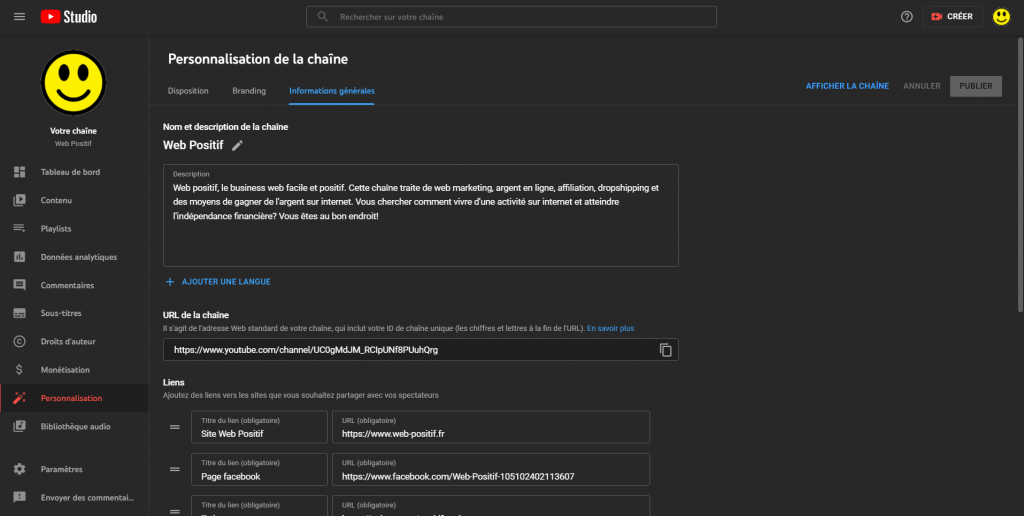This screenshot has width=1024, height=516.
Task: Click the channel search field
Action: [511, 17]
